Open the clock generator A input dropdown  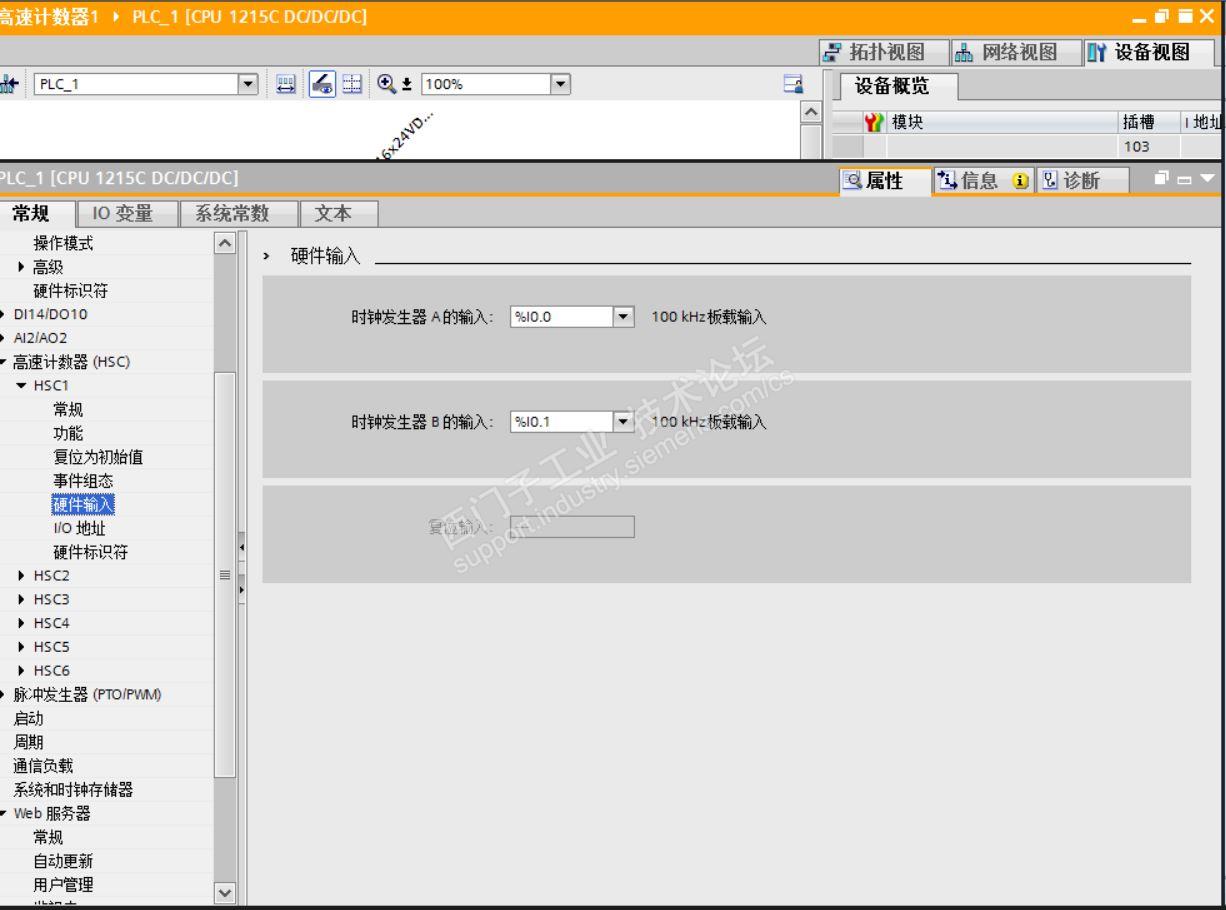tap(625, 317)
